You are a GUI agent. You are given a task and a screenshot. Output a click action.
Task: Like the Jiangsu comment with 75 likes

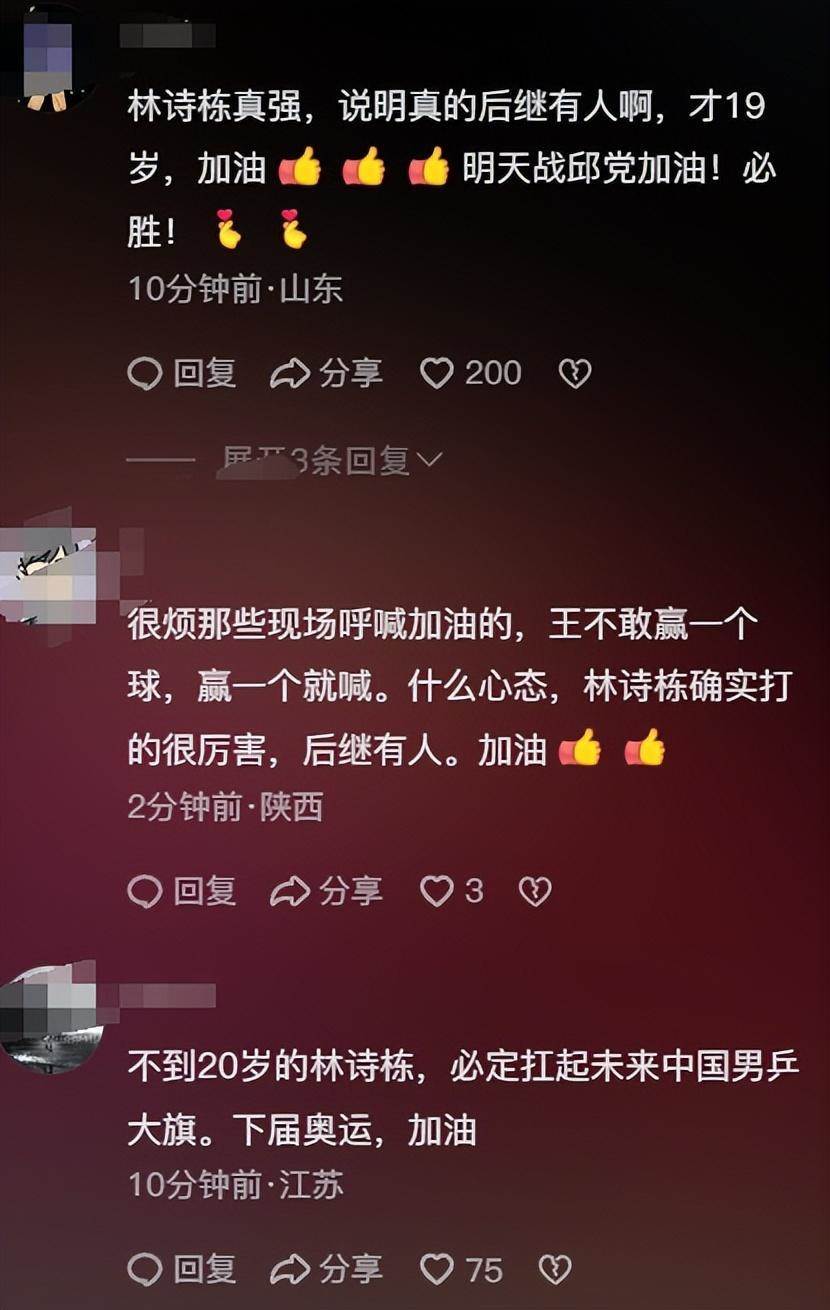[x=437, y=1269]
